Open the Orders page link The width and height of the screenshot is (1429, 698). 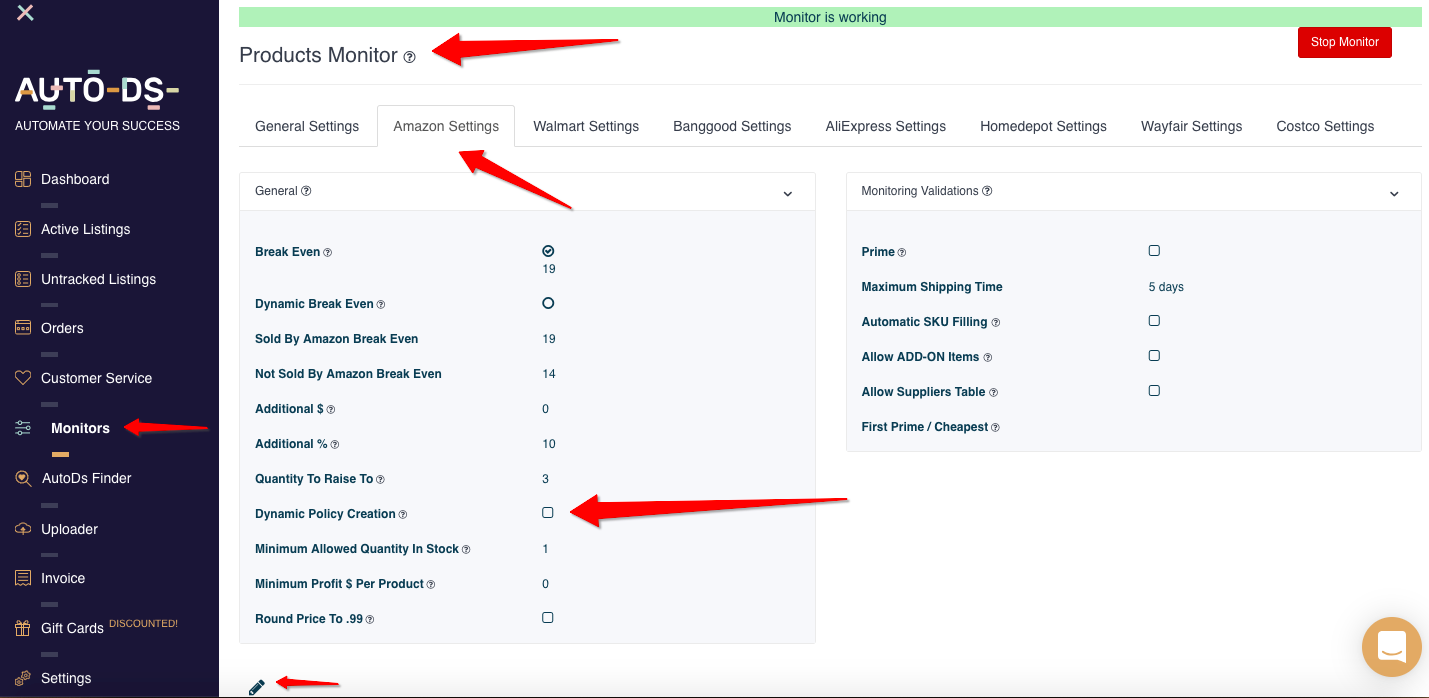62,328
